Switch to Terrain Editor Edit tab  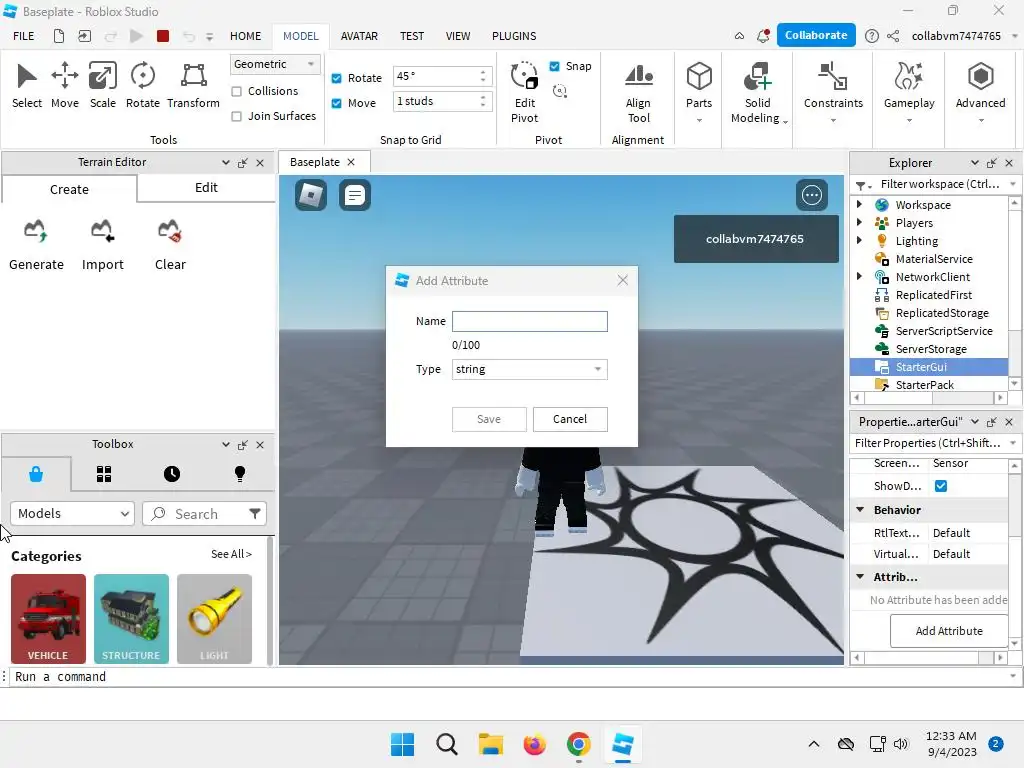206,188
